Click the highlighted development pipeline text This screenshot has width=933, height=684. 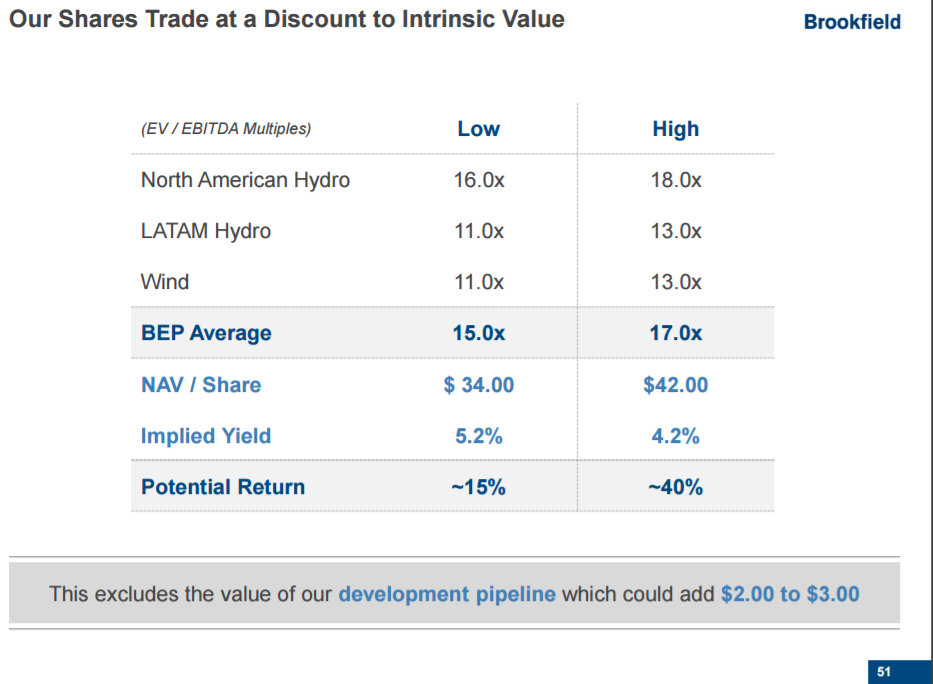[x=447, y=594]
